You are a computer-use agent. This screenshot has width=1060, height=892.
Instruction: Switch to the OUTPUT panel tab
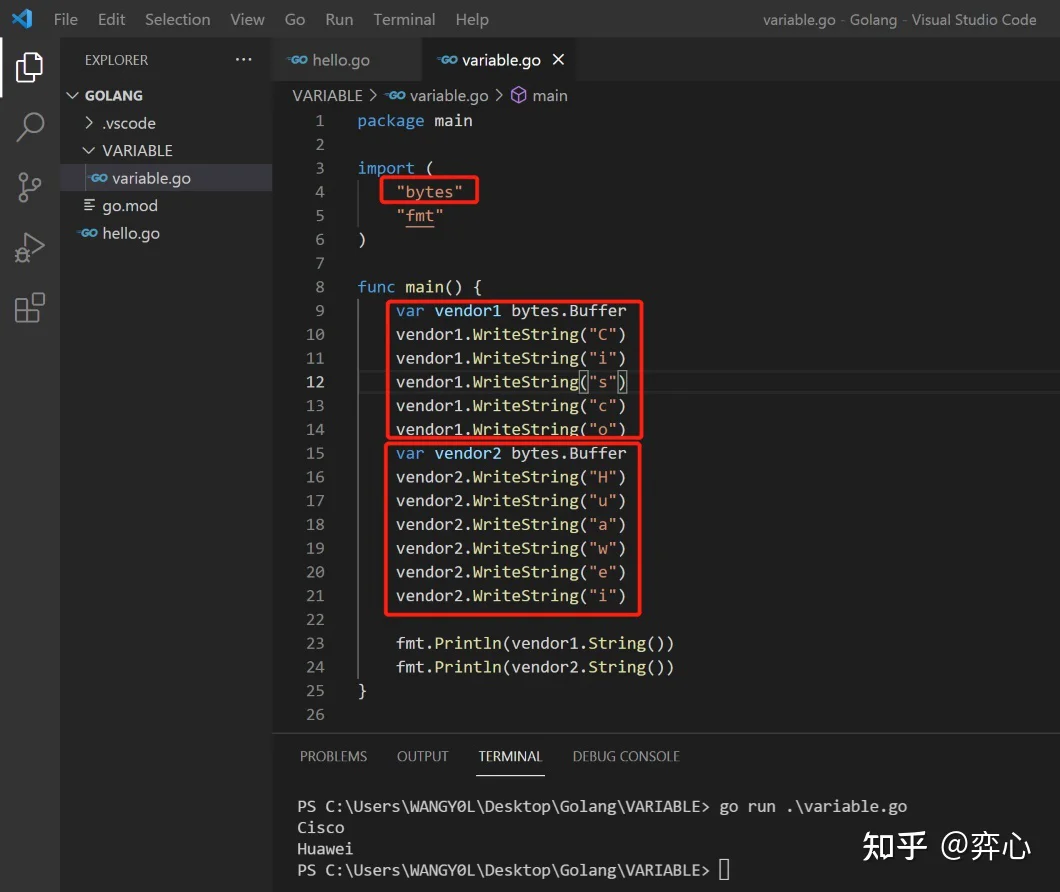coord(423,756)
